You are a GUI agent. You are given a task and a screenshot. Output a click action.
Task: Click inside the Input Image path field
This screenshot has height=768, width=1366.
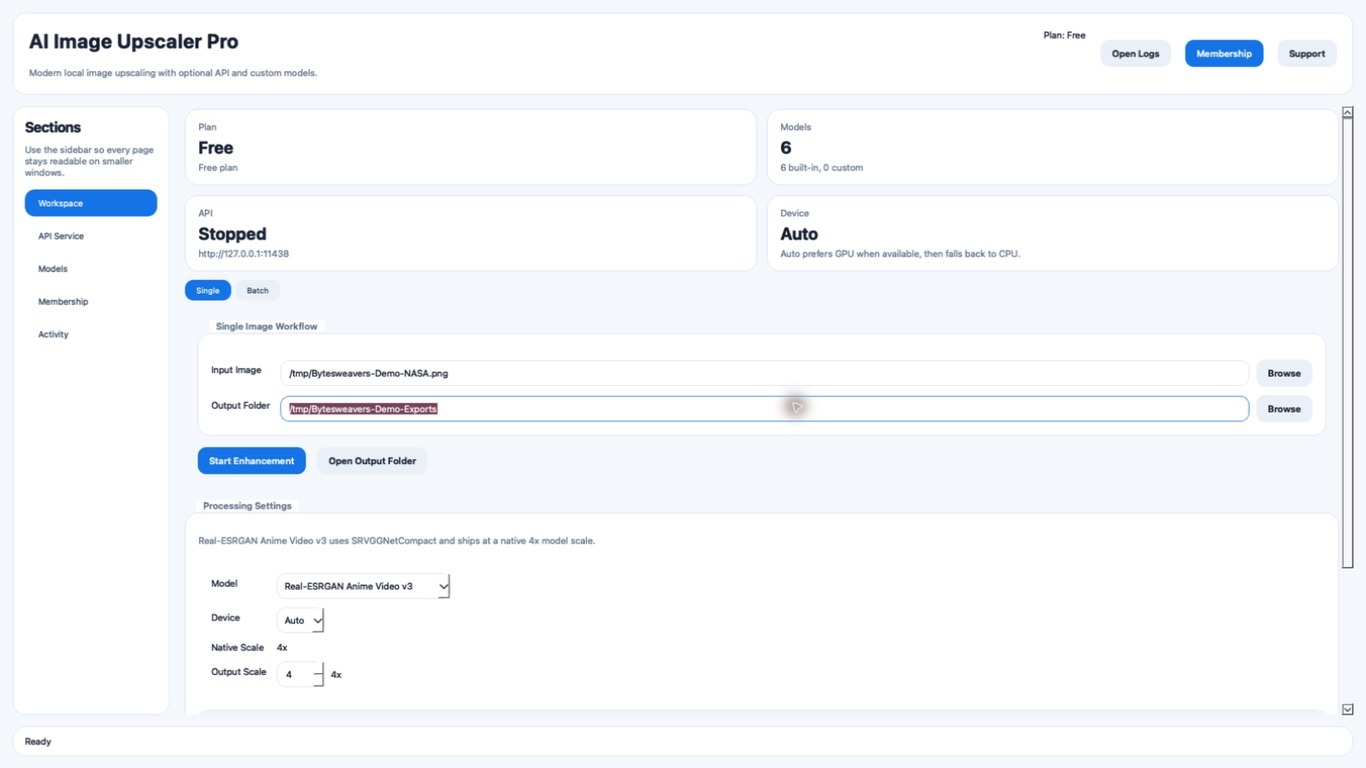(x=764, y=373)
